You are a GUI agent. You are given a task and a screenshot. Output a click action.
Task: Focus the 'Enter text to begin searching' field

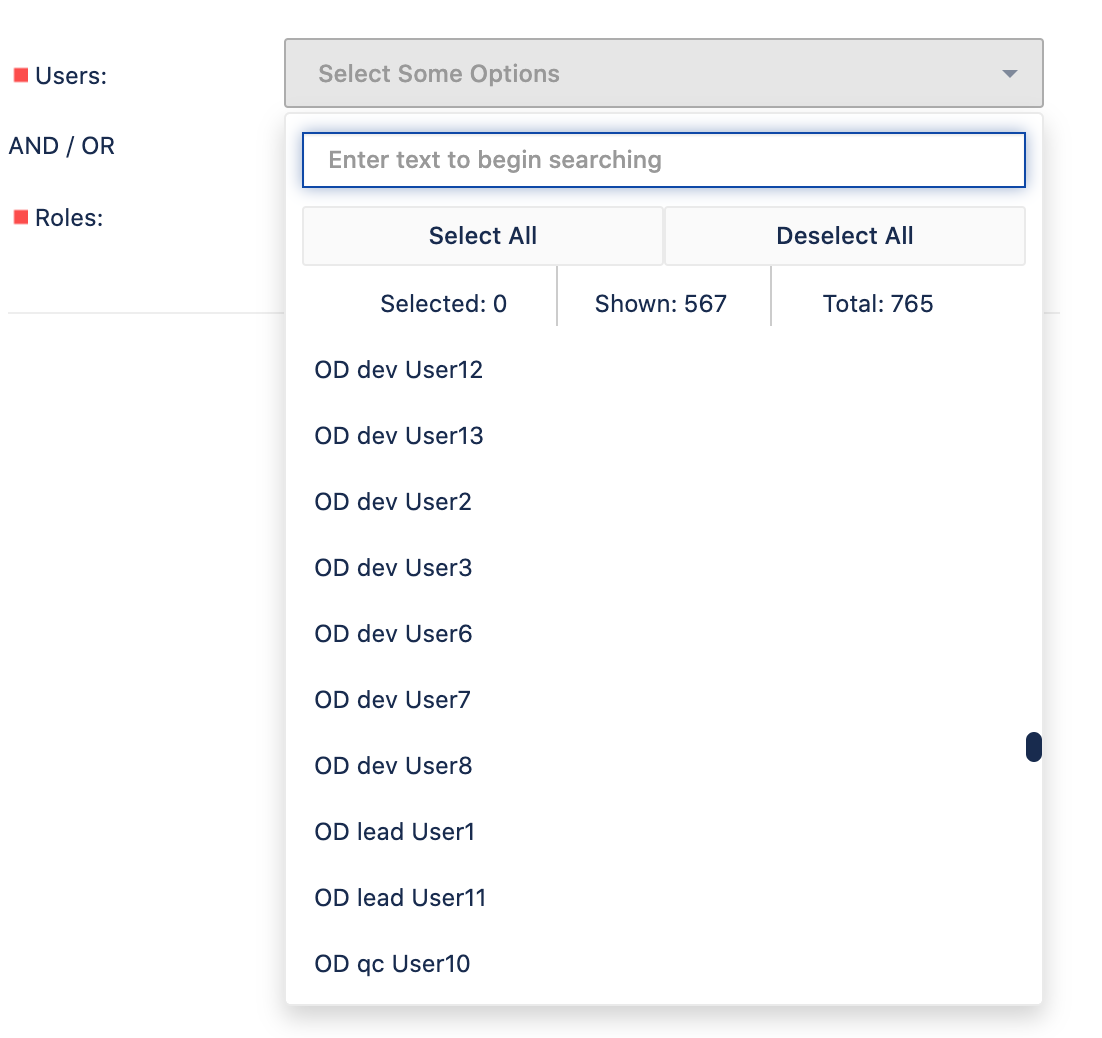point(663,160)
